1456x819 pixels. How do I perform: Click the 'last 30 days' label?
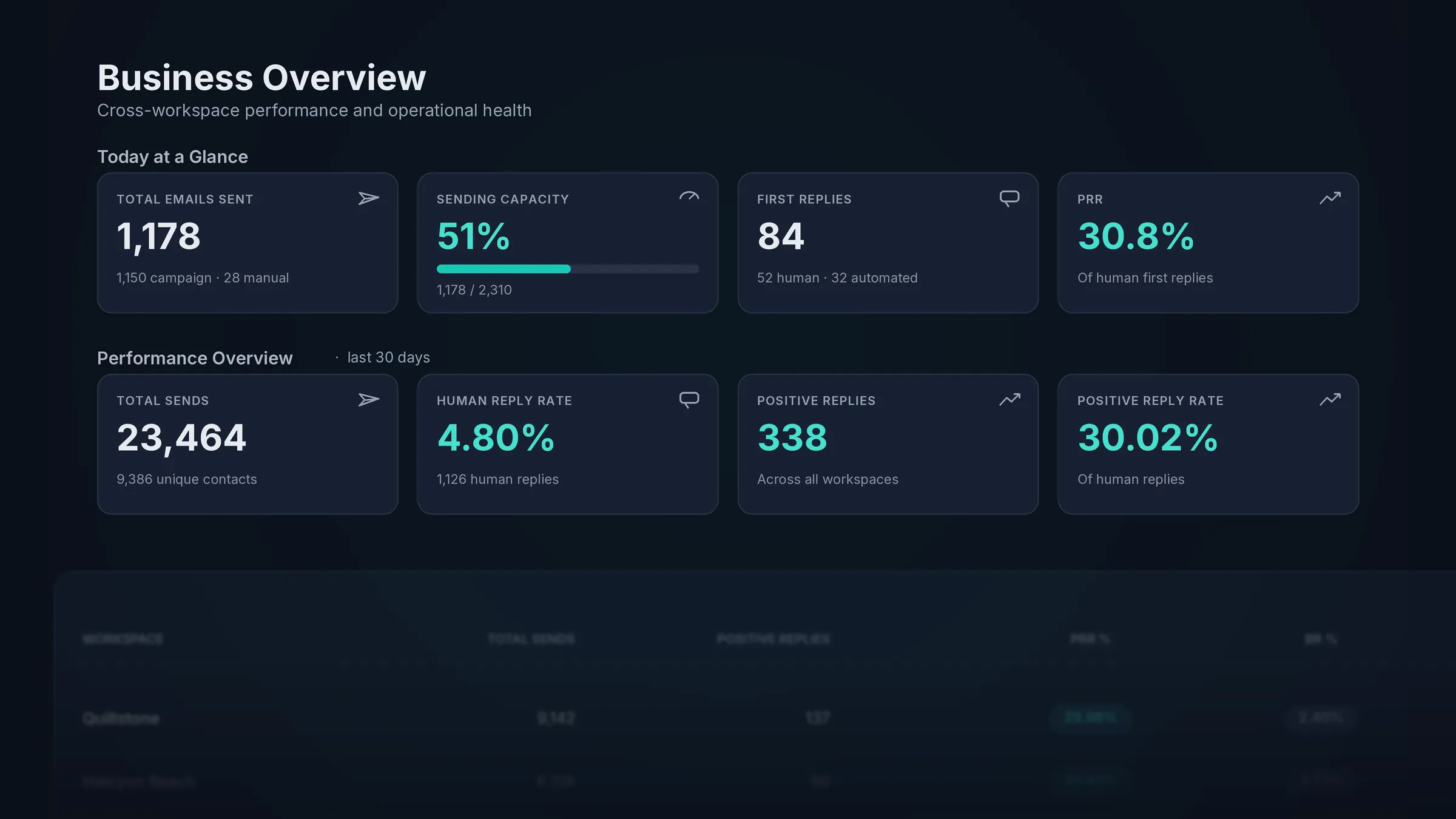pos(388,357)
